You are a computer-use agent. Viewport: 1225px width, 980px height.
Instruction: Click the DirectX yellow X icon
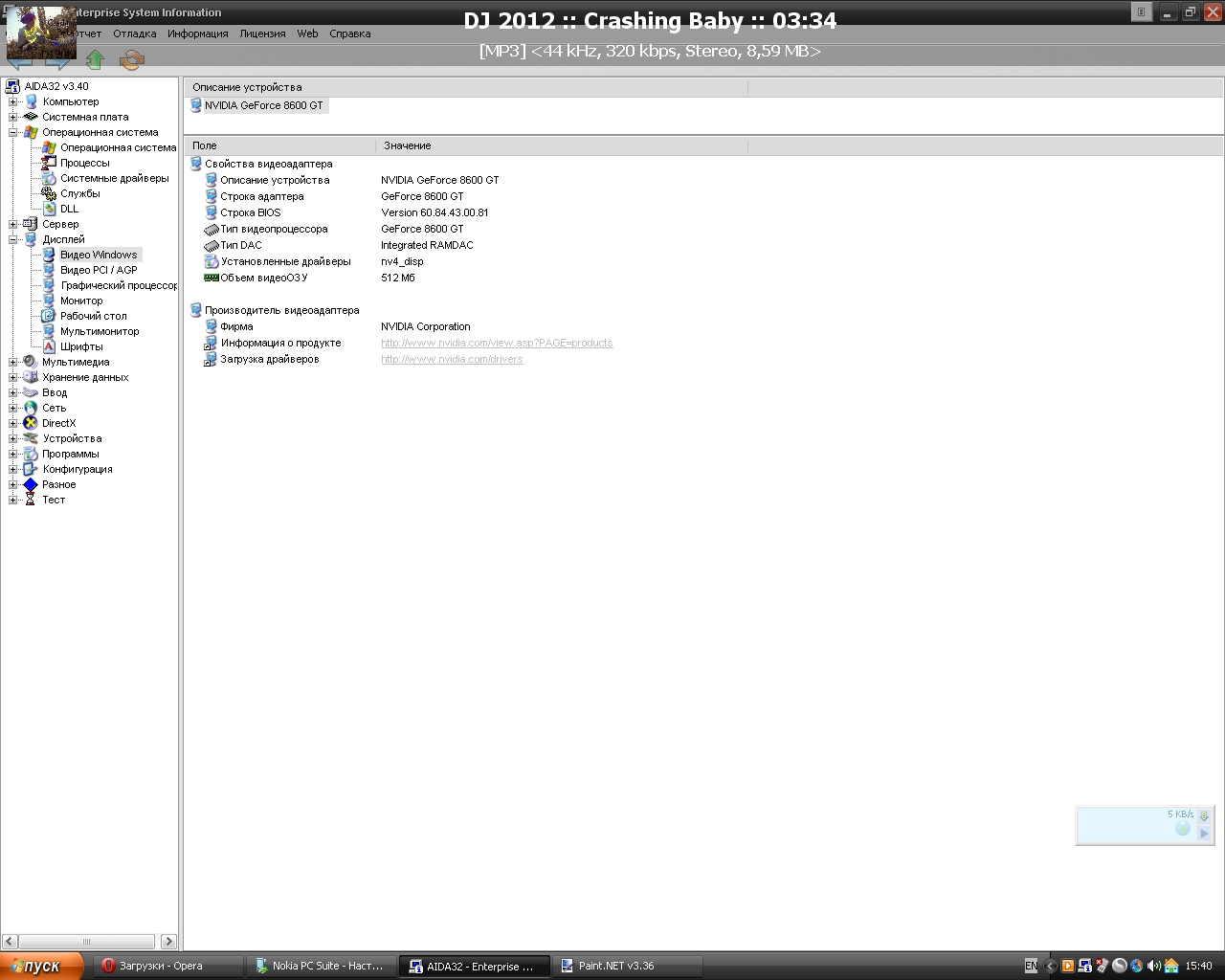(x=31, y=423)
